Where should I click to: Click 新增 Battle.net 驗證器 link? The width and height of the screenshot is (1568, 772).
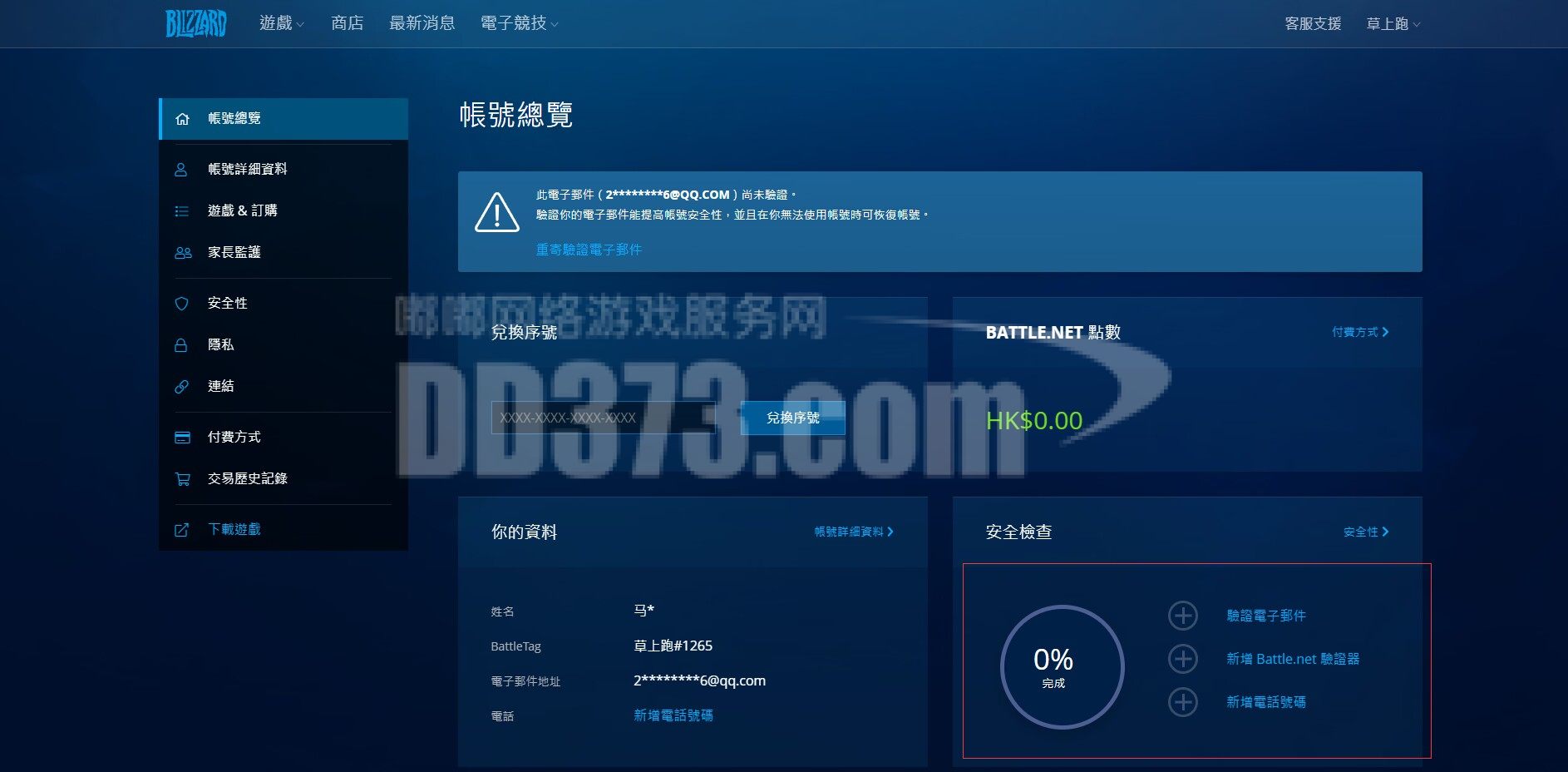coord(1293,659)
